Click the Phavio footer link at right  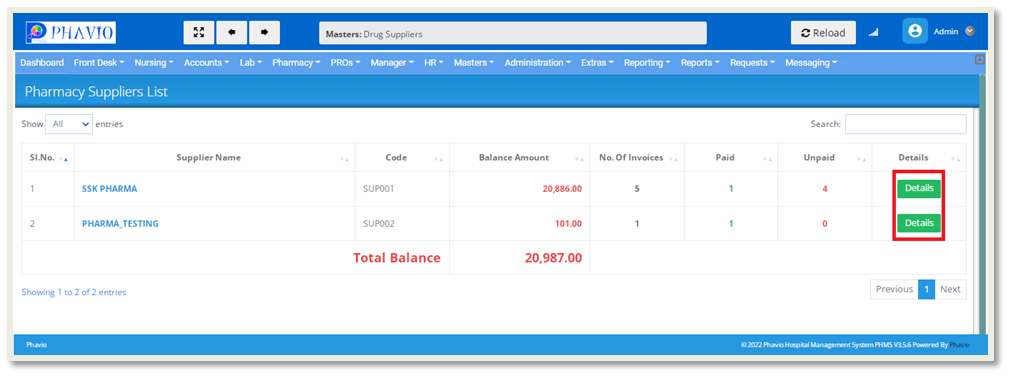point(959,345)
